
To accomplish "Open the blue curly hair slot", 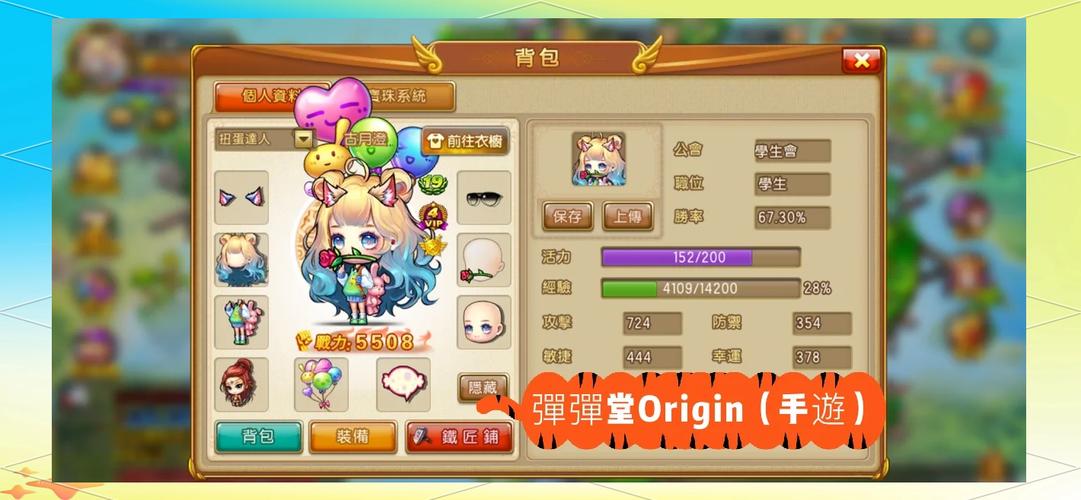I will [x=241, y=259].
